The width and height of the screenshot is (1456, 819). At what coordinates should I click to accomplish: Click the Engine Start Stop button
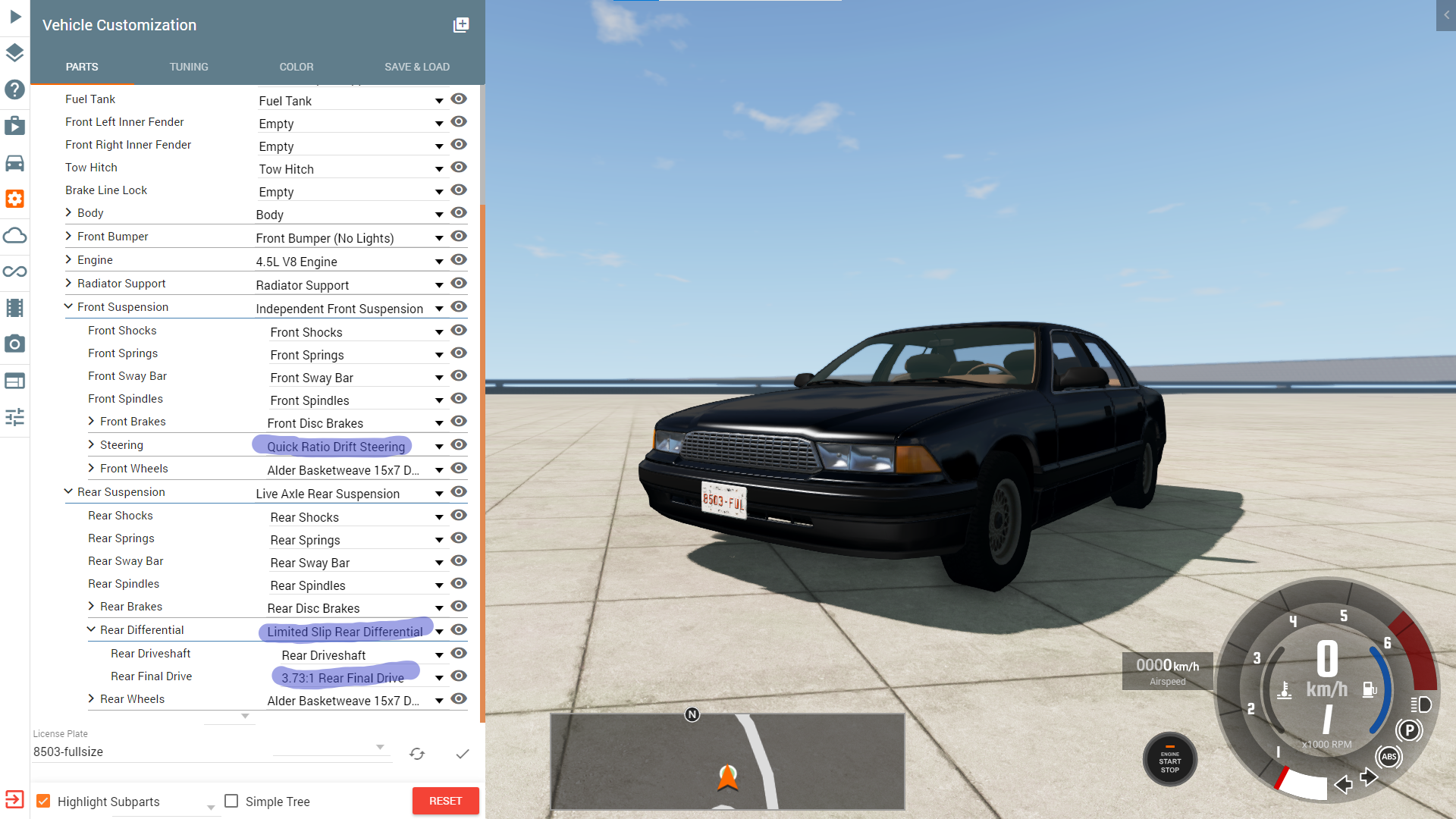[x=1169, y=760]
